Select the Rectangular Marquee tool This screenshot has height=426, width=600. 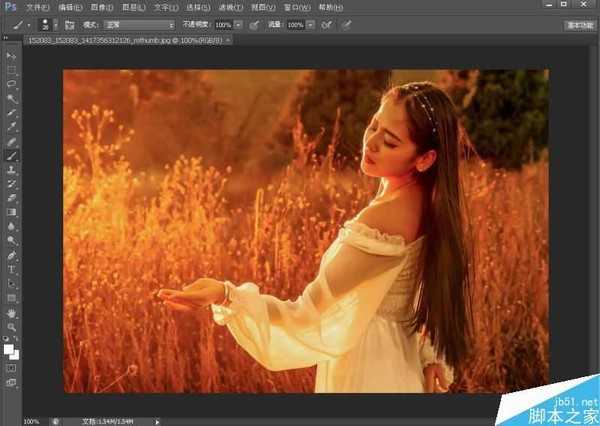(x=12, y=70)
